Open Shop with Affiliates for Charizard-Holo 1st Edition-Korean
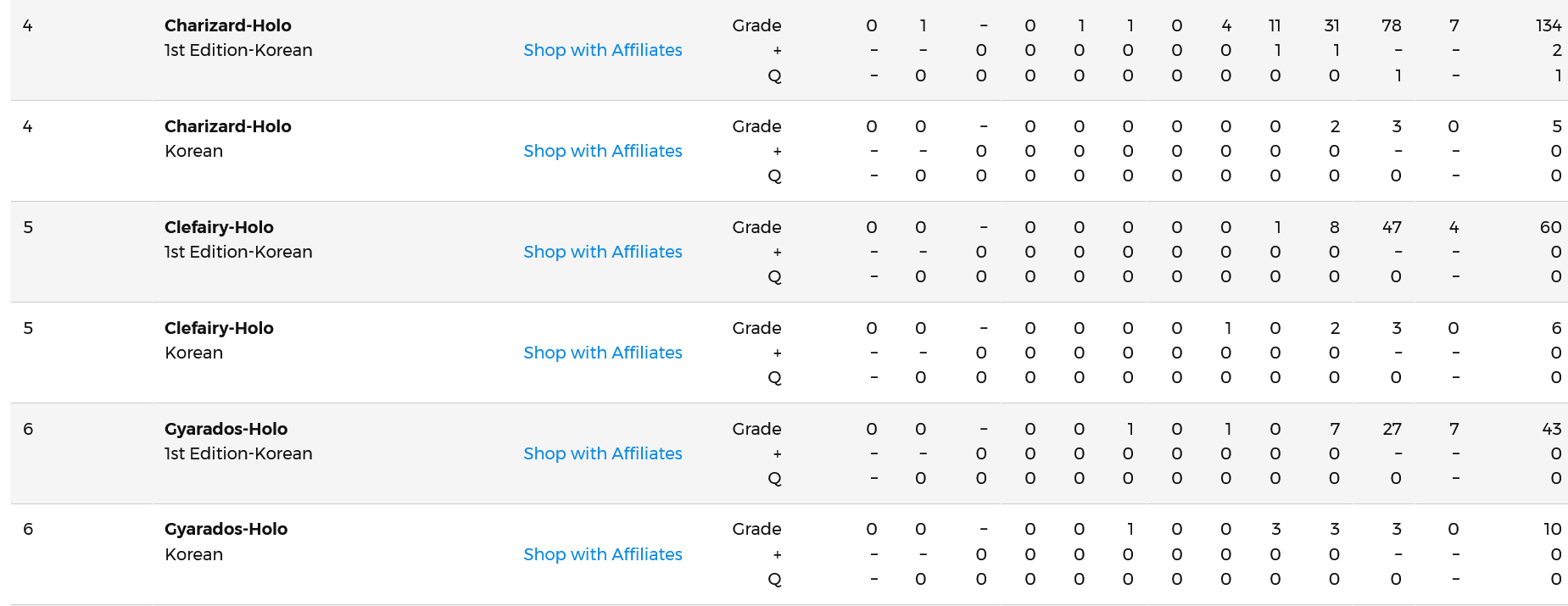1568x606 pixels. coord(602,50)
